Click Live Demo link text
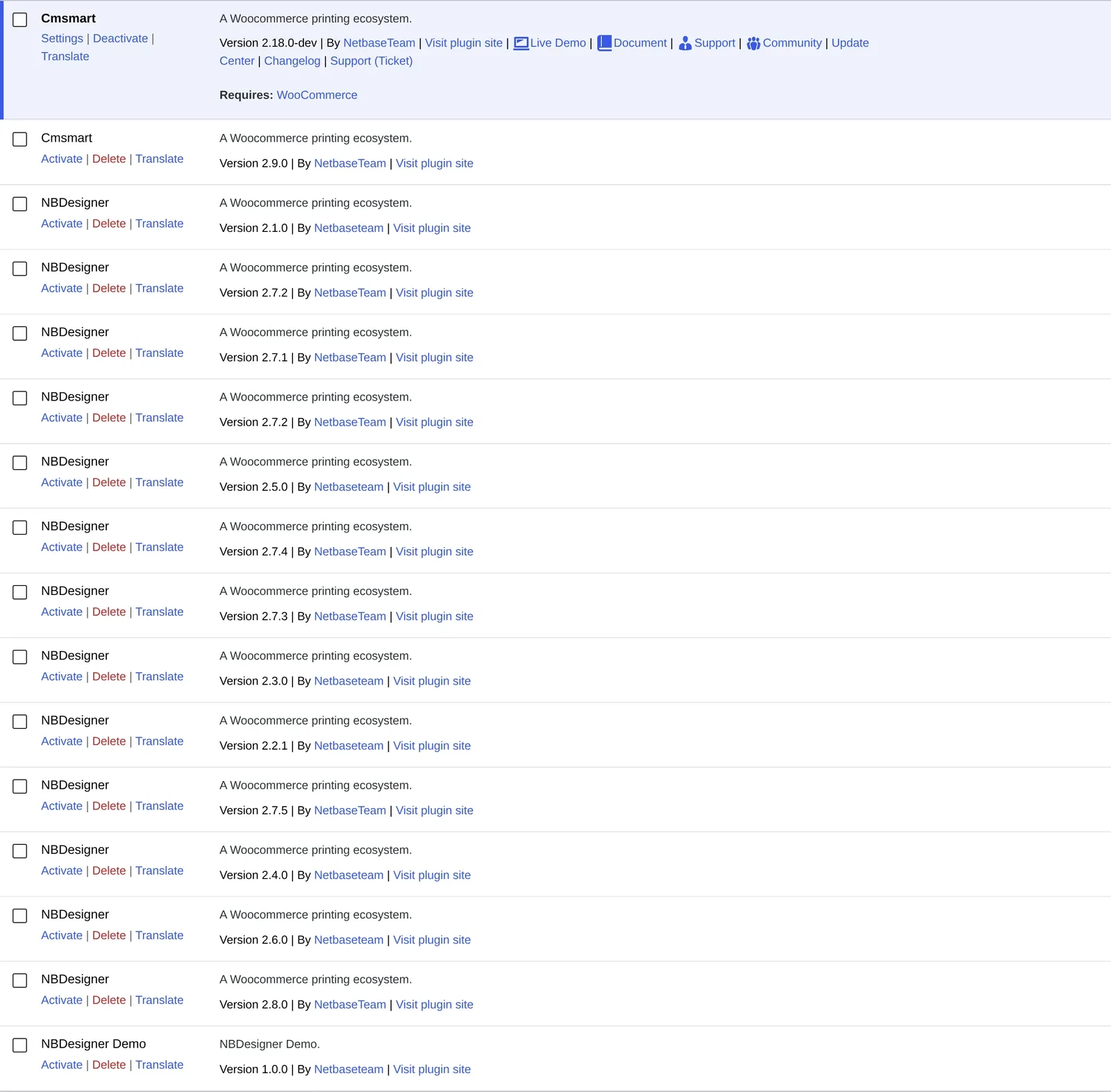The height and width of the screenshot is (1092, 1111). (x=558, y=43)
